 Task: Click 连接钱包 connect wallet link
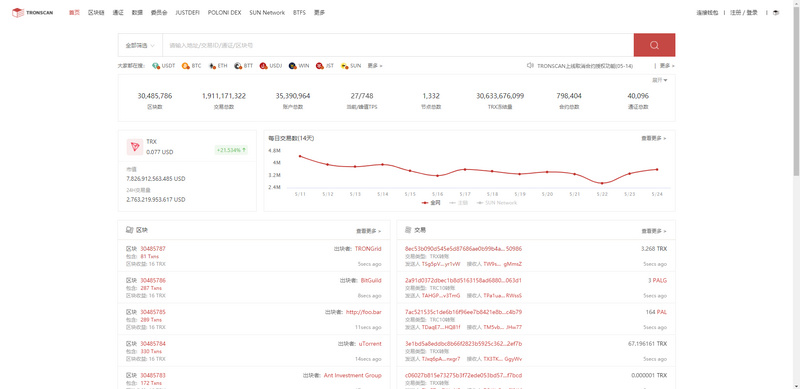pyautogui.click(x=707, y=13)
